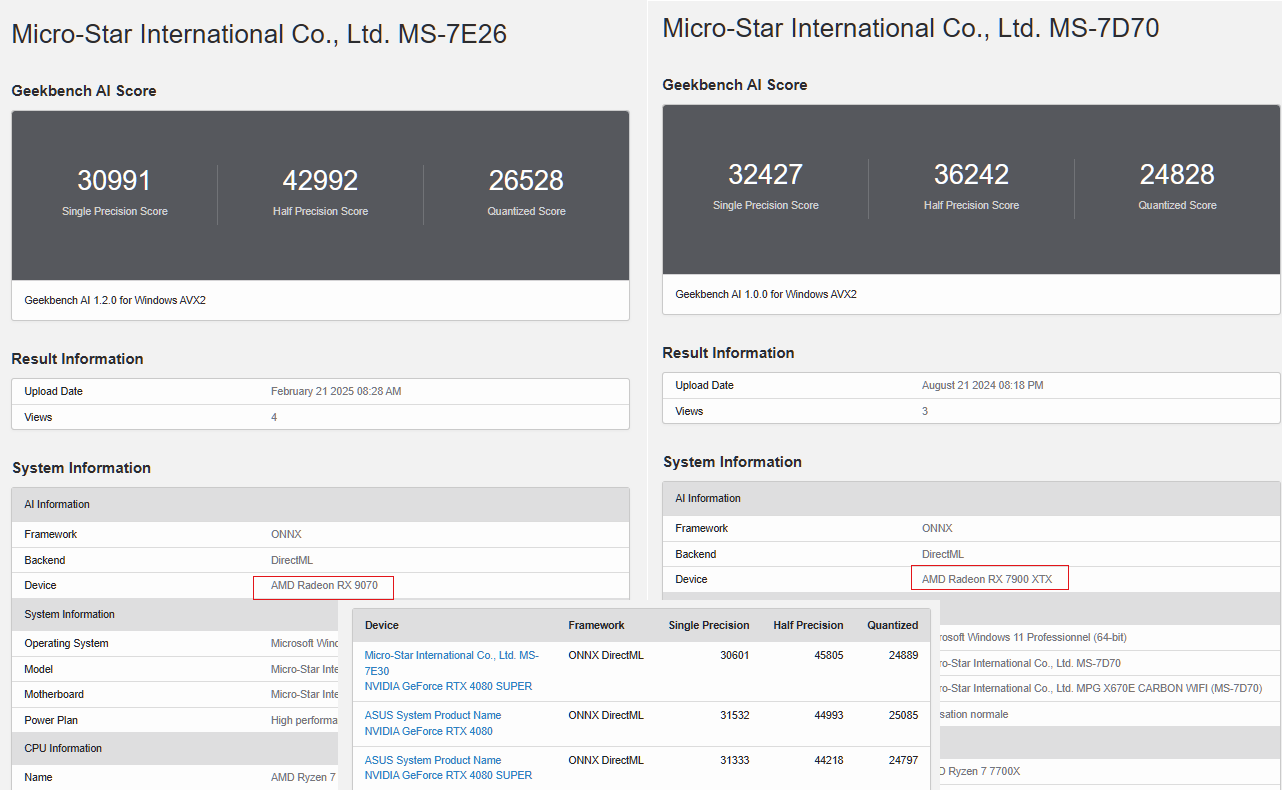Click the AMD Radeon RX 7900 XTX device link
This screenshot has width=1282, height=790.
pyautogui.click(x=988, y=577)
